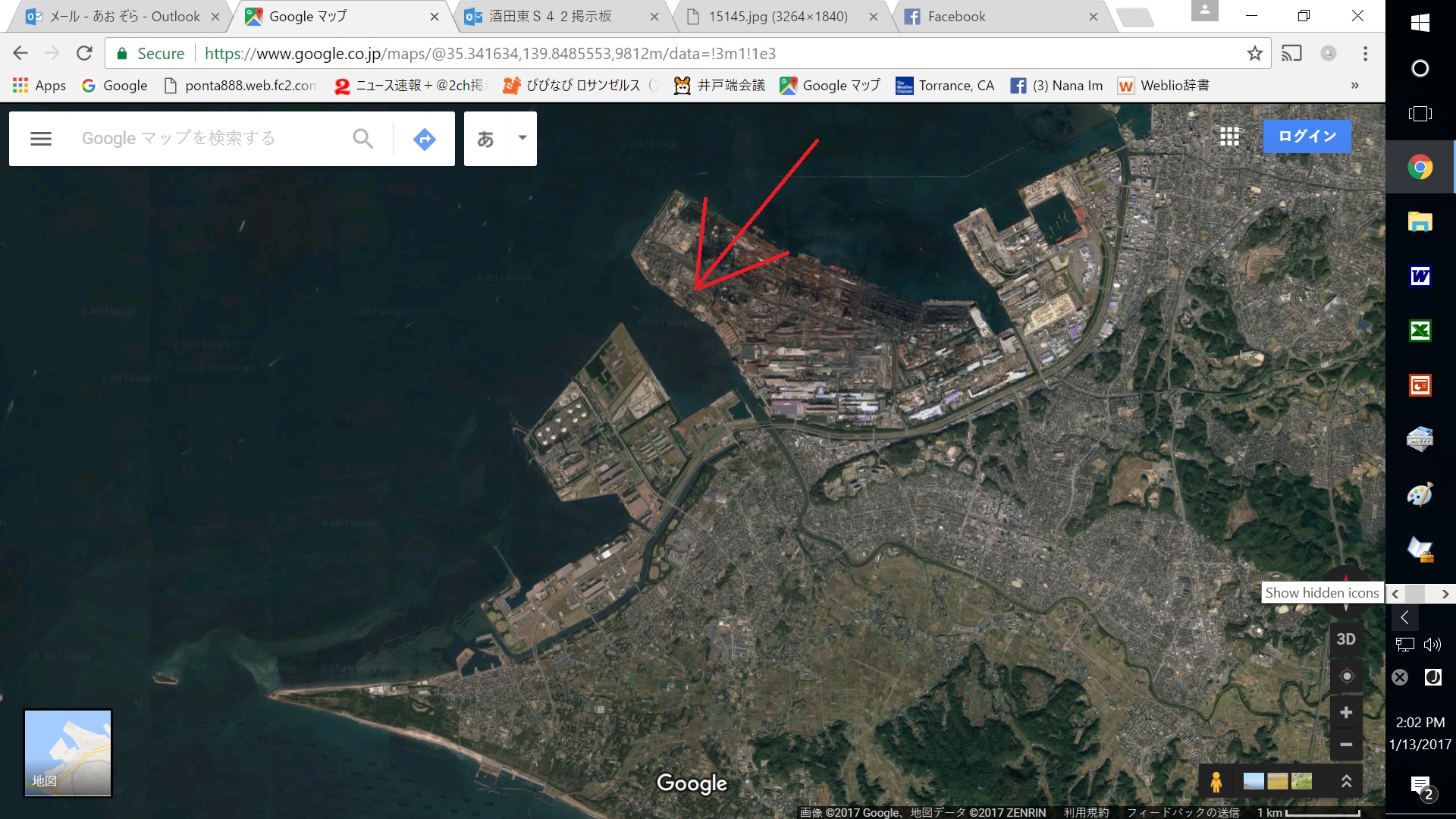Select the 3D view toggle button

coord(1346,638)
